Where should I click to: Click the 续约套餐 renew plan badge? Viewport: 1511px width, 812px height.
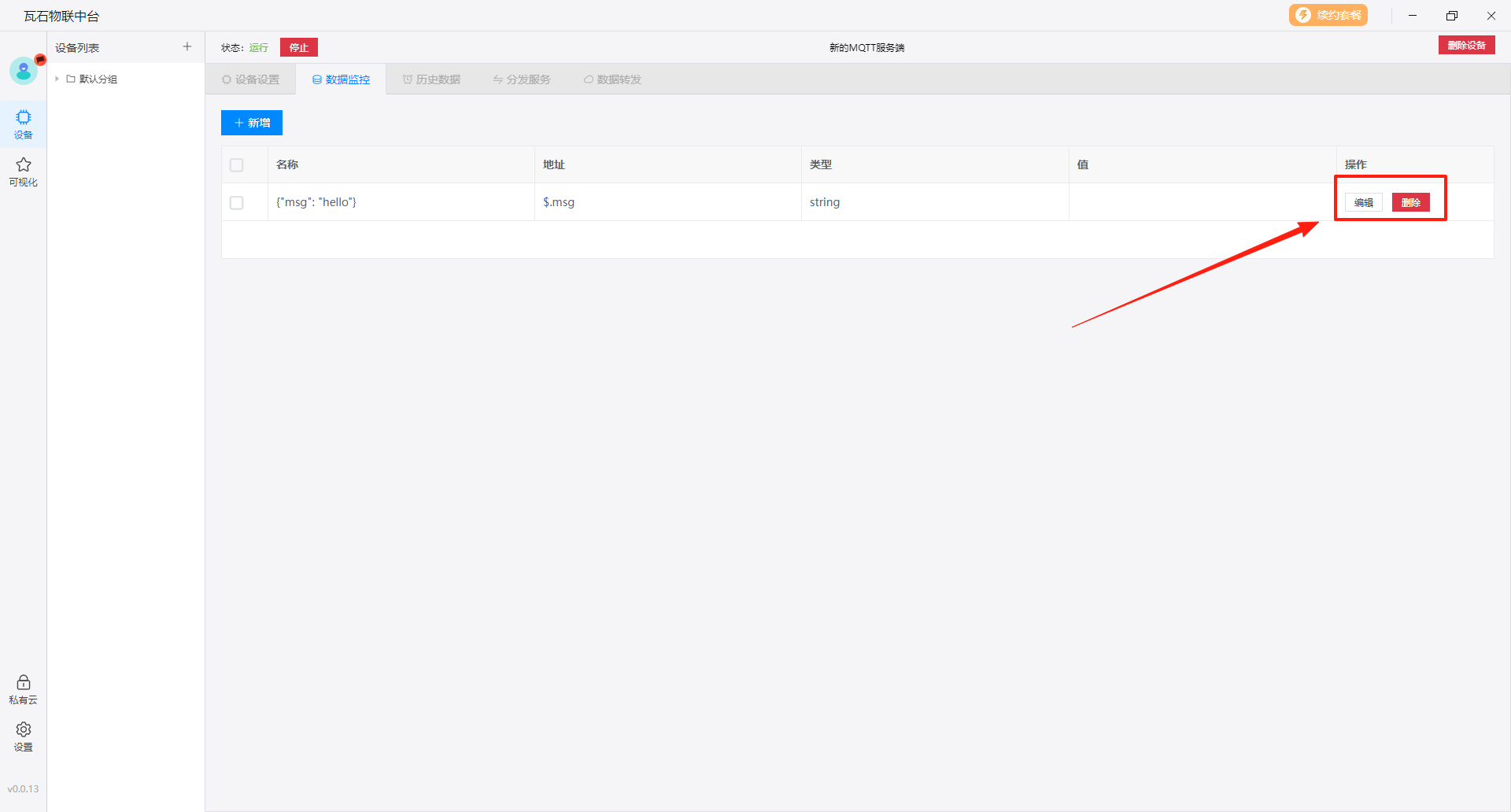coord(1328,16)
